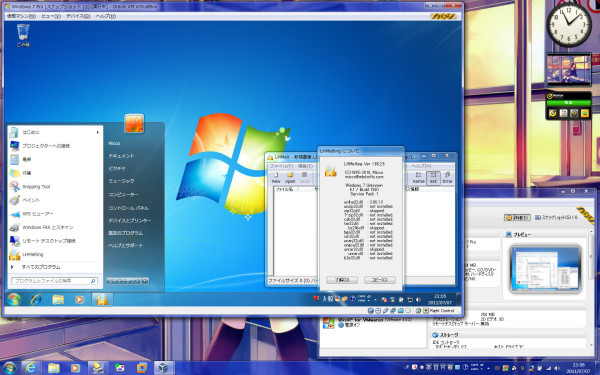Screen dimensions: 600x375
Task: Click 了解 button in LHMelting about dialog
Action: [342, 280]
